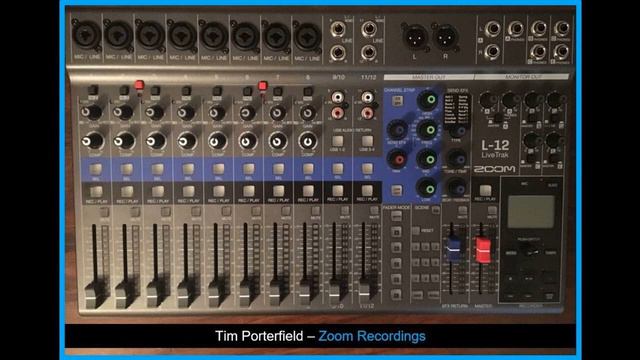Click the red RCA input jack on 11/12
Image resolution: width=640 pixels, height=360 pixels.
(x=367, y=113)
